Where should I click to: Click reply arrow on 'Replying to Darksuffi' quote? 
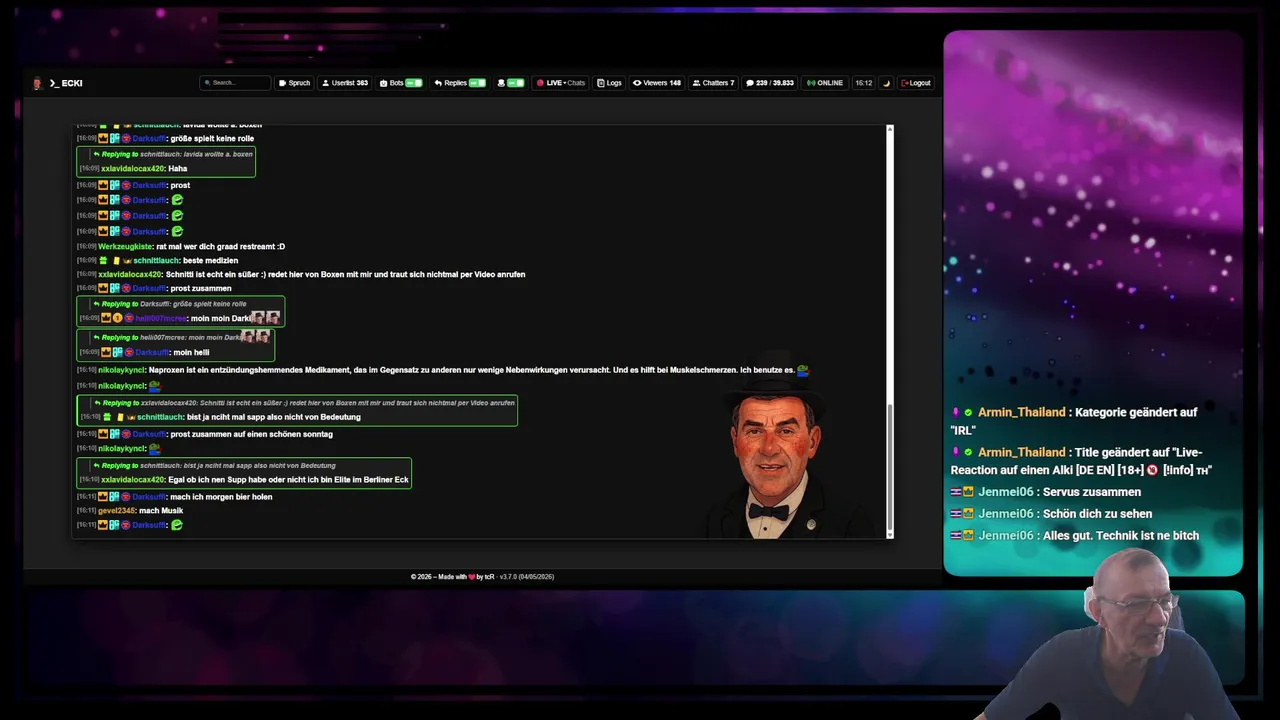click(x=96, y=304)
